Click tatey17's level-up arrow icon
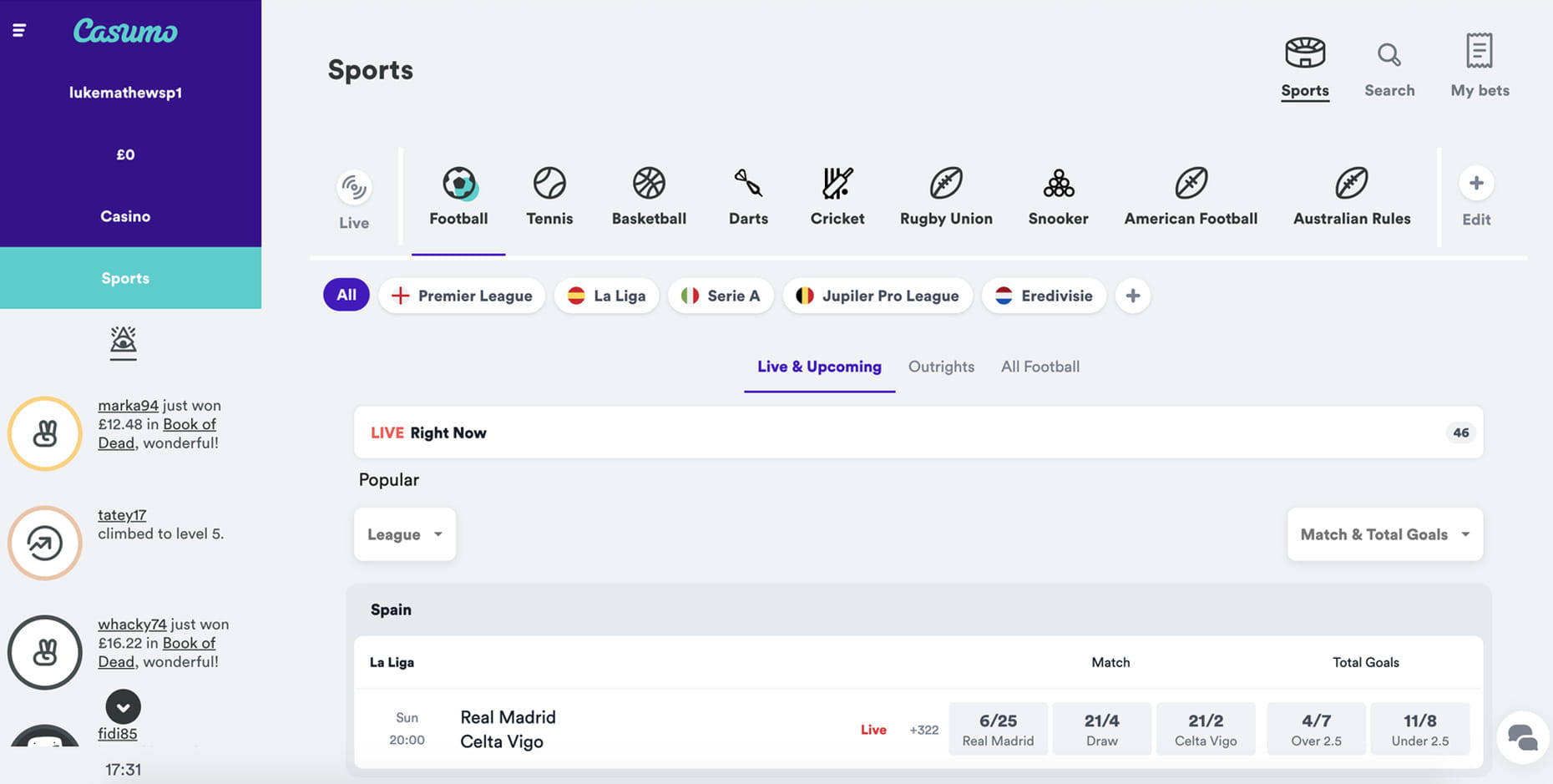Viewport: 1553px width, 784px height. coord(45,543)
